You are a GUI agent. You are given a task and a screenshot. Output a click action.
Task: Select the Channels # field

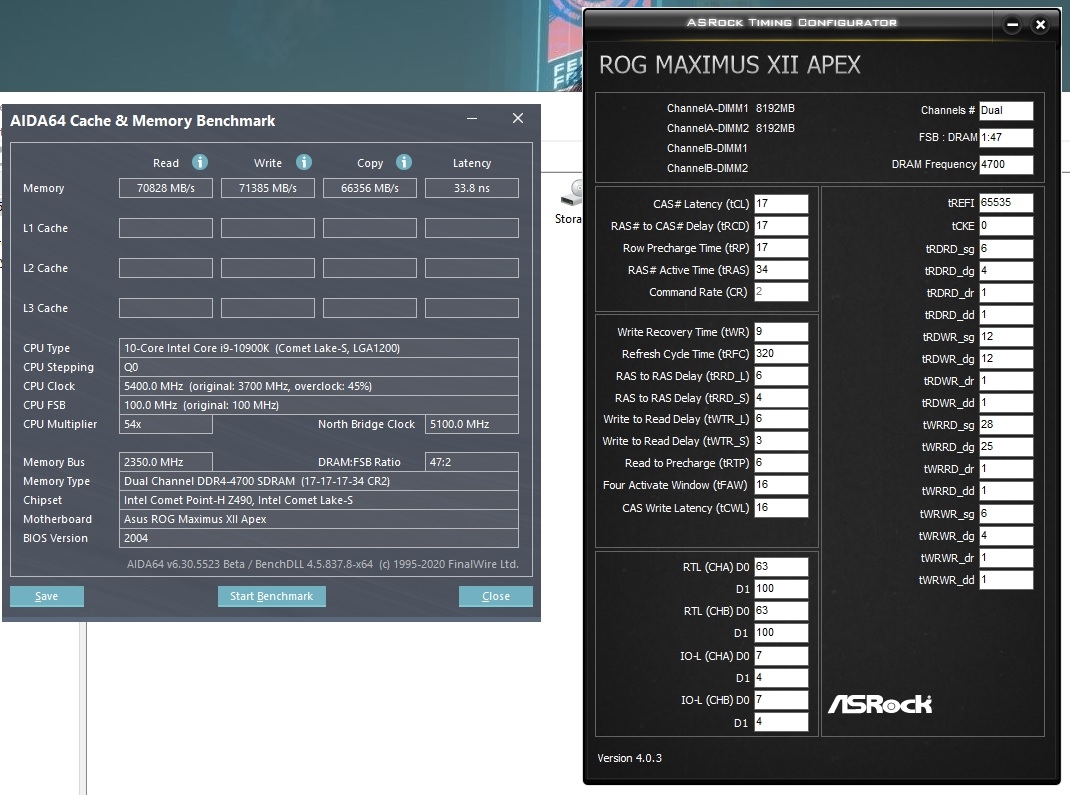point(1006,111)
